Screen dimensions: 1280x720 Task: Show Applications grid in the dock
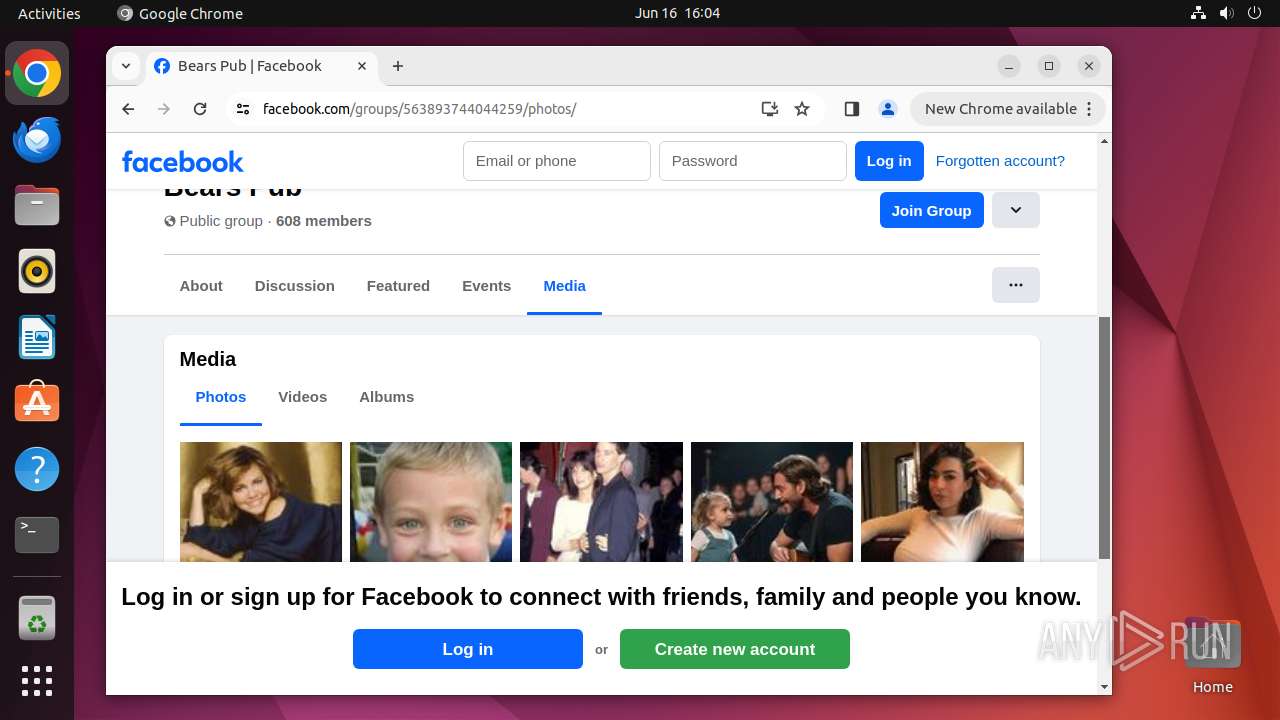[x=37, y=681]
